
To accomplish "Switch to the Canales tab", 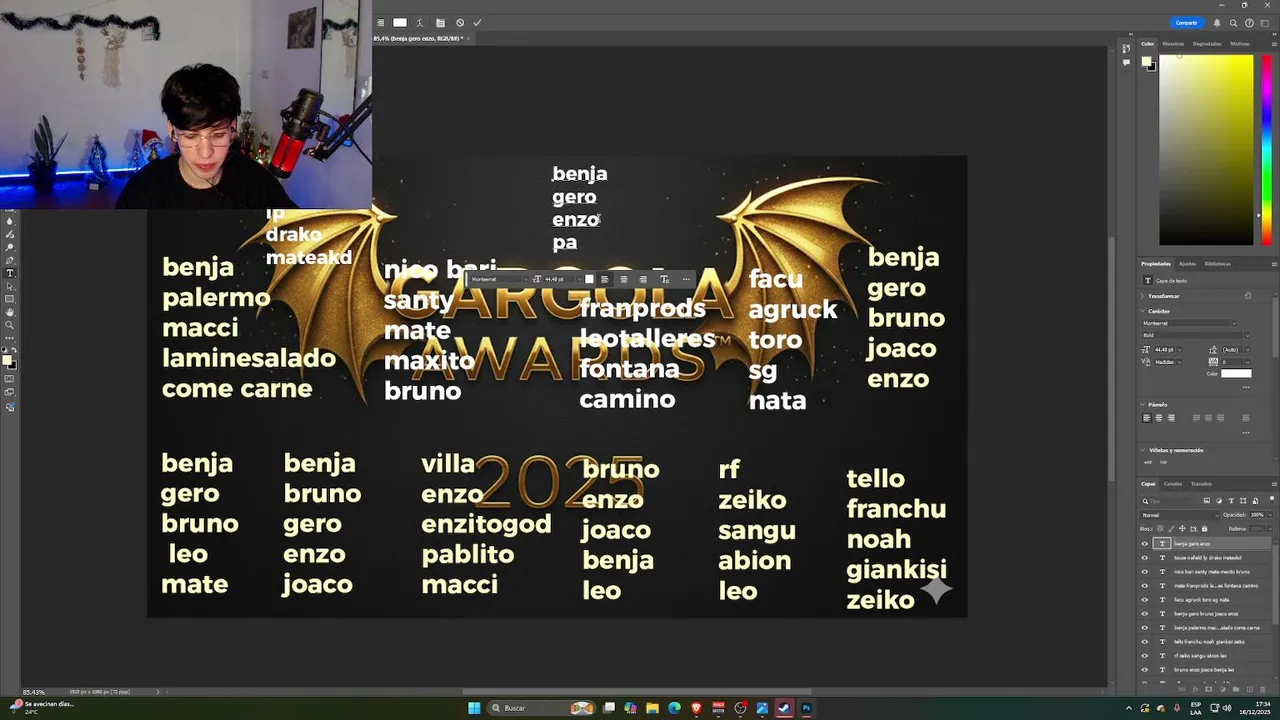I will click(x=1173, y=484).
